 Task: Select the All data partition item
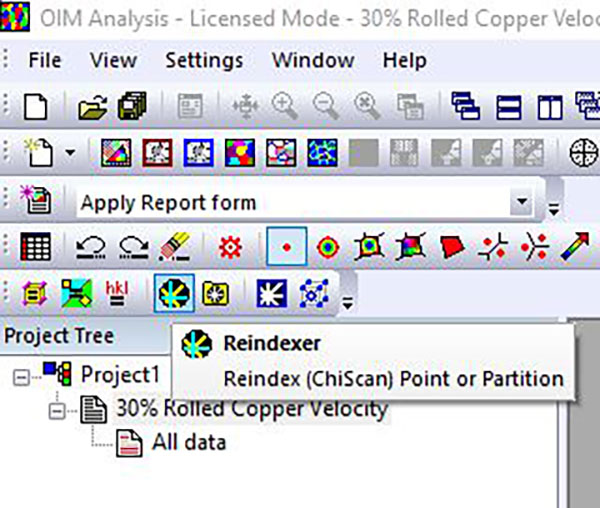(188, 442)
